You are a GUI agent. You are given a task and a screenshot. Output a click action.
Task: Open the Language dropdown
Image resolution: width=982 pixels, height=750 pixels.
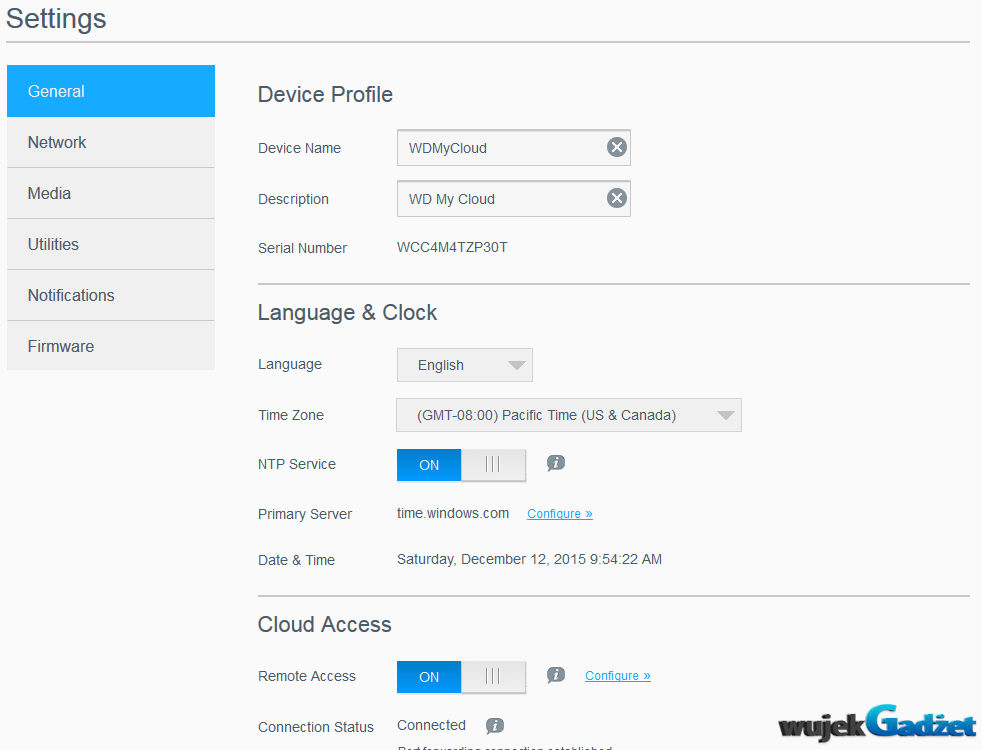(465, 365)
